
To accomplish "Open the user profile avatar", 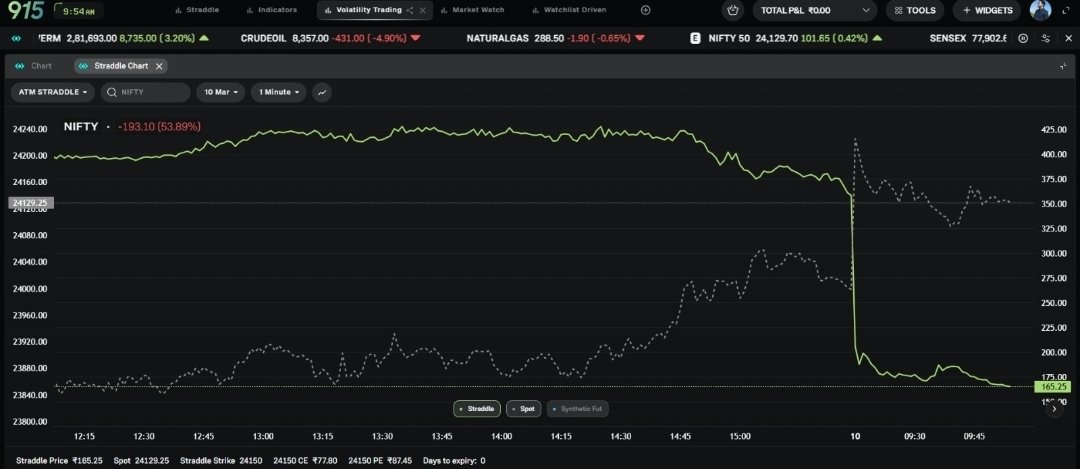I will tap(1041, 10).
